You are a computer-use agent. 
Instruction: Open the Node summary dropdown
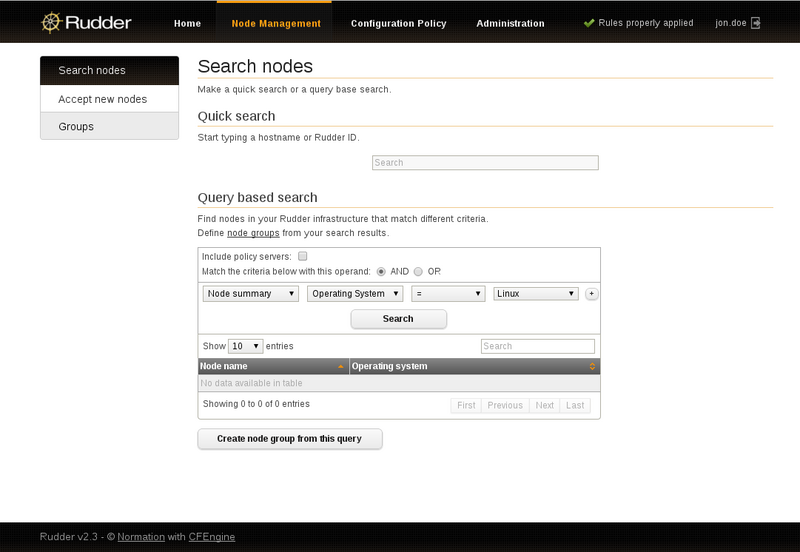[x=251, y=294]
